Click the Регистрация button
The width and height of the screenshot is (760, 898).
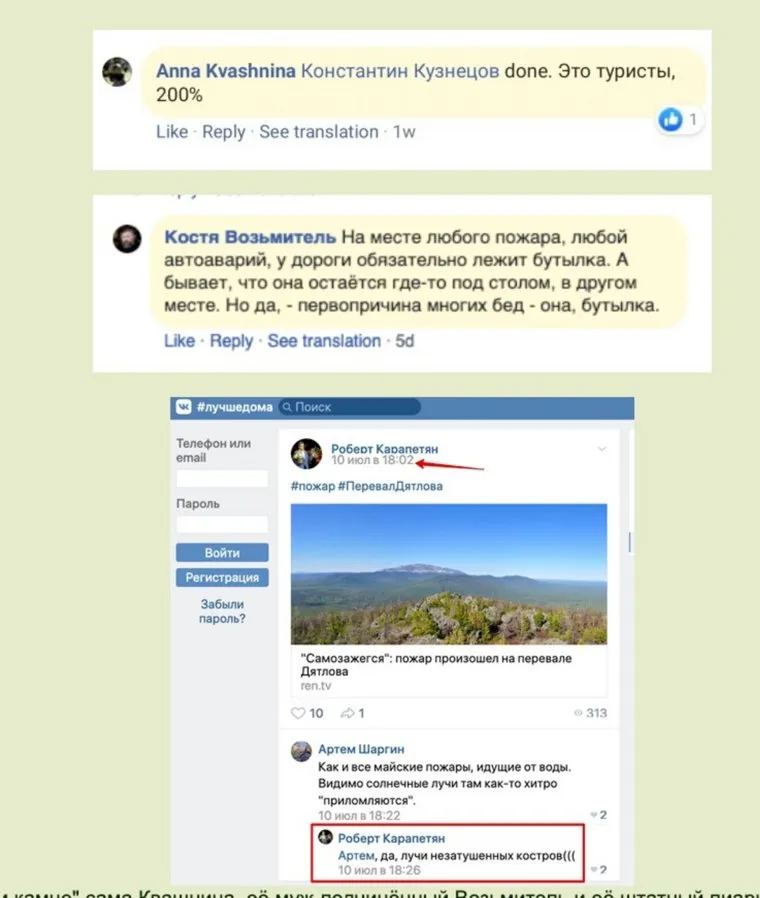click(222, 577)
